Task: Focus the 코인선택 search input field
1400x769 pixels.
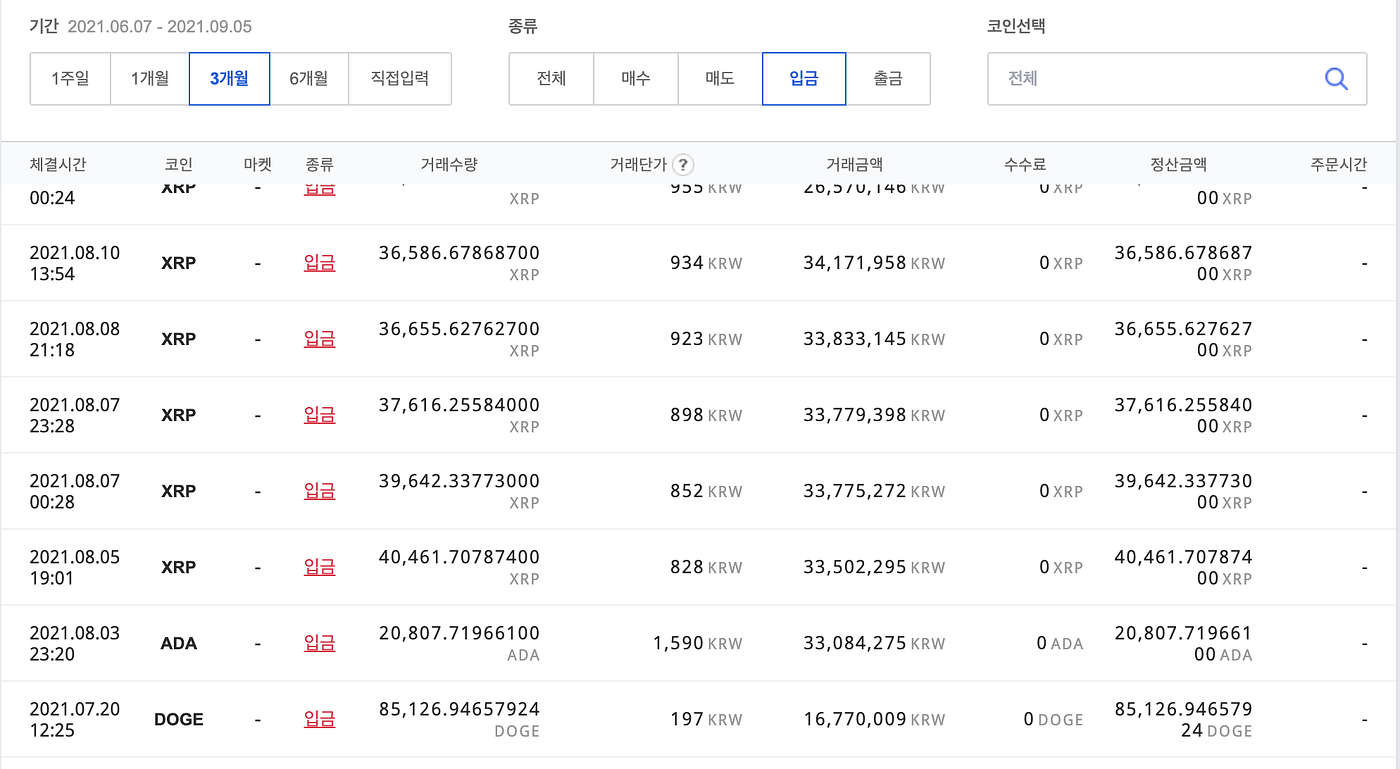Action: (x=1177, y=79)
